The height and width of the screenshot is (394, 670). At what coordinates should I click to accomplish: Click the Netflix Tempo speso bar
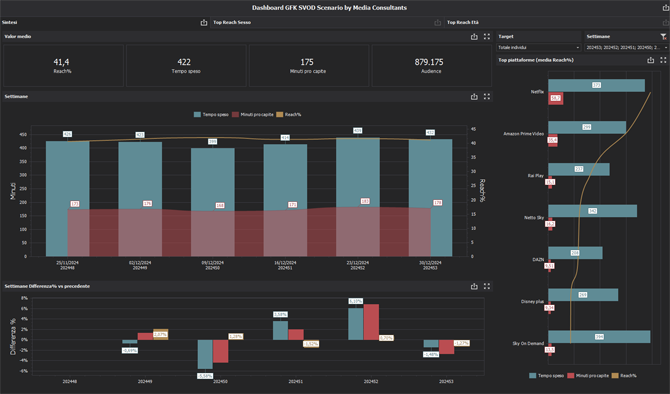click(x=597, y=85)
